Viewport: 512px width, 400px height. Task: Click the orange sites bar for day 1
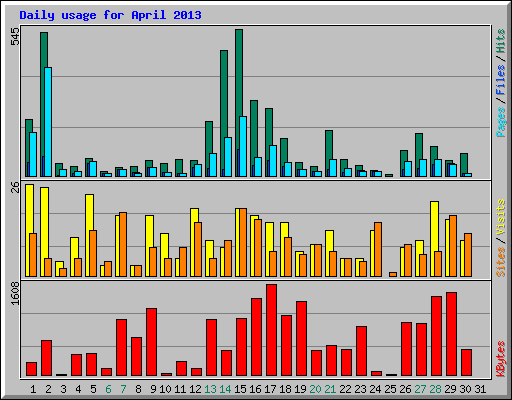(x=33, y=255)
